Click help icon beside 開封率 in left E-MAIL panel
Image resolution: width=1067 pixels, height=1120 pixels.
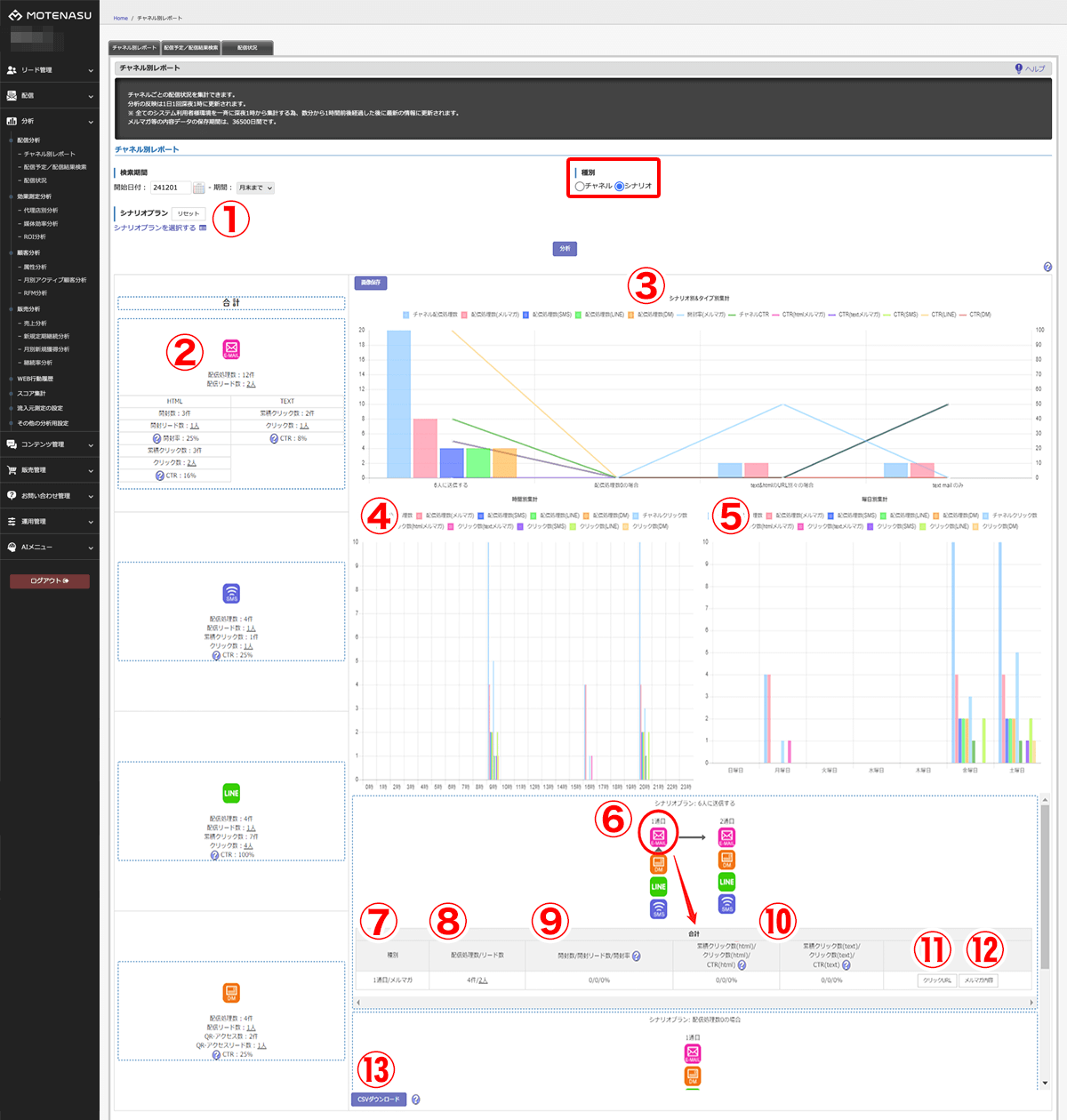(x=156, y=438)
